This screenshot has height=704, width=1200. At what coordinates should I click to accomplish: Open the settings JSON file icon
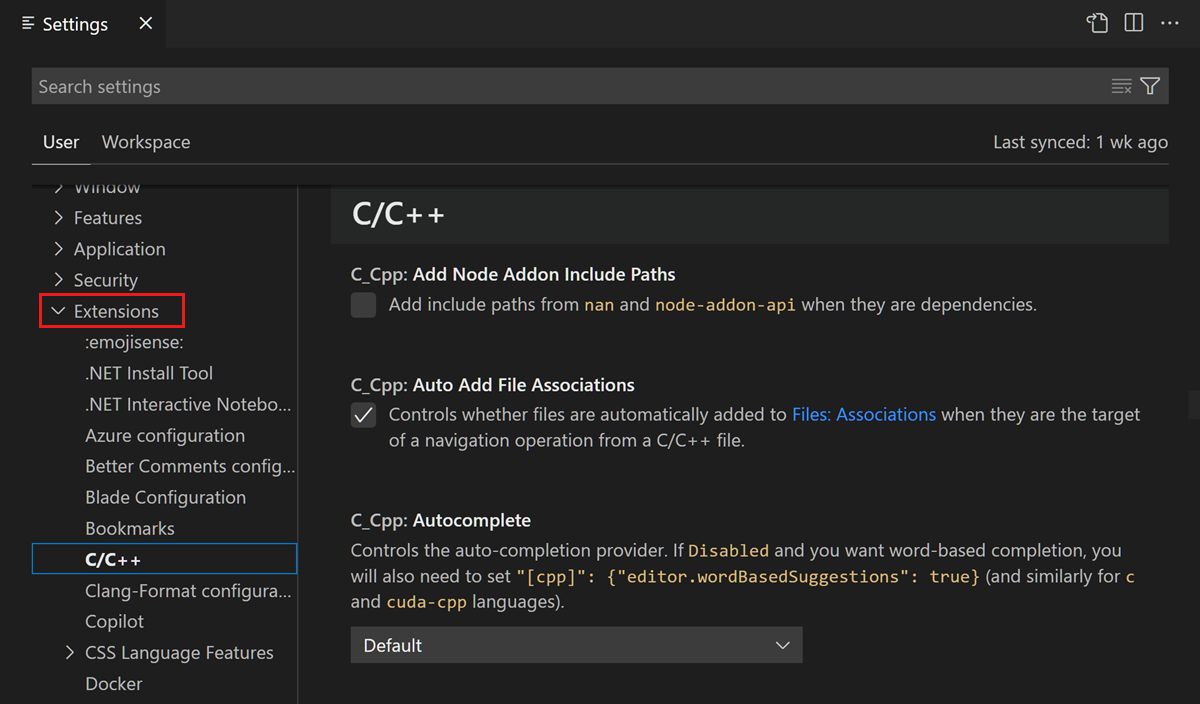tap(1097, 22)
